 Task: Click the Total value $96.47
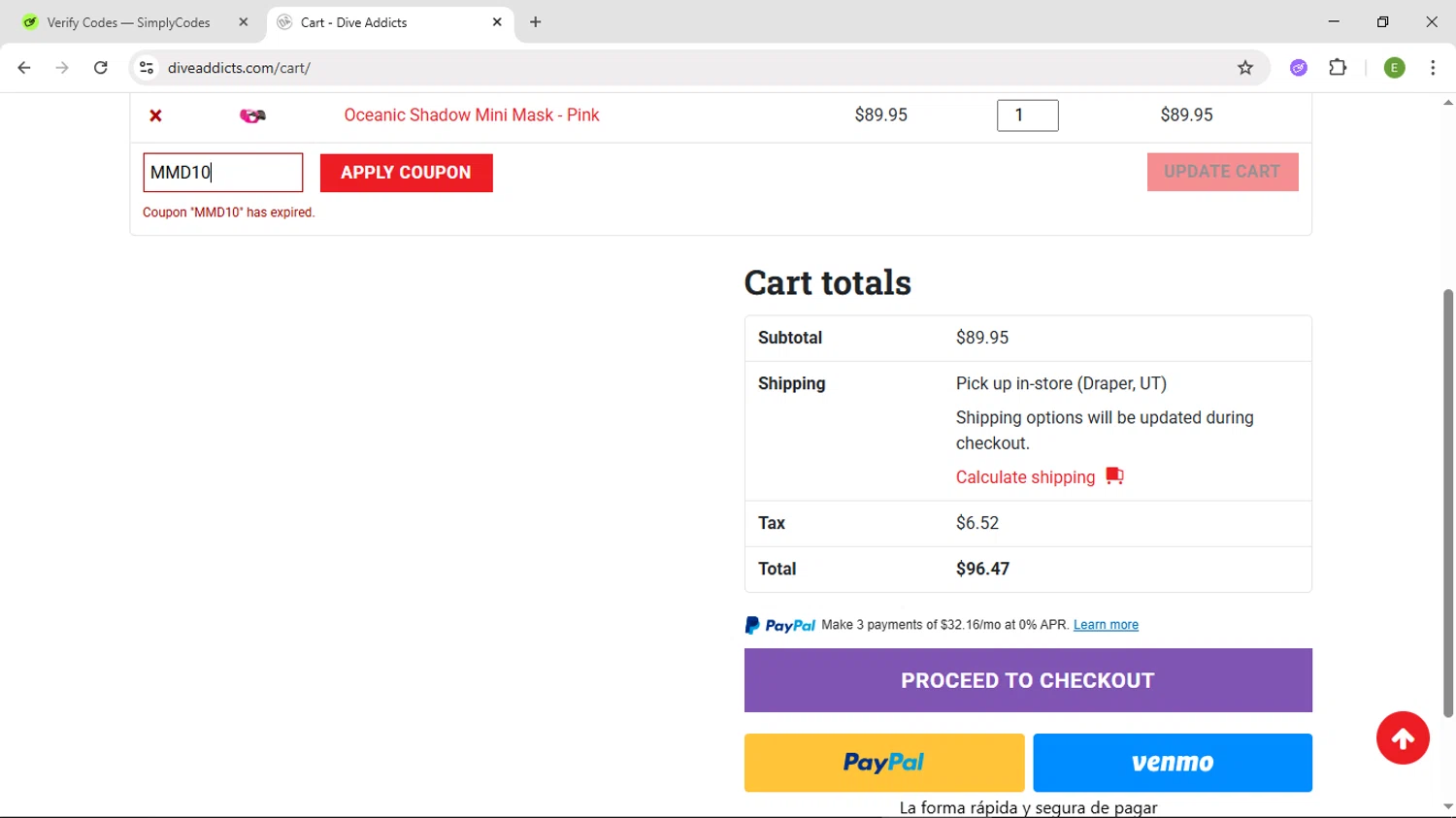[982, 569]
